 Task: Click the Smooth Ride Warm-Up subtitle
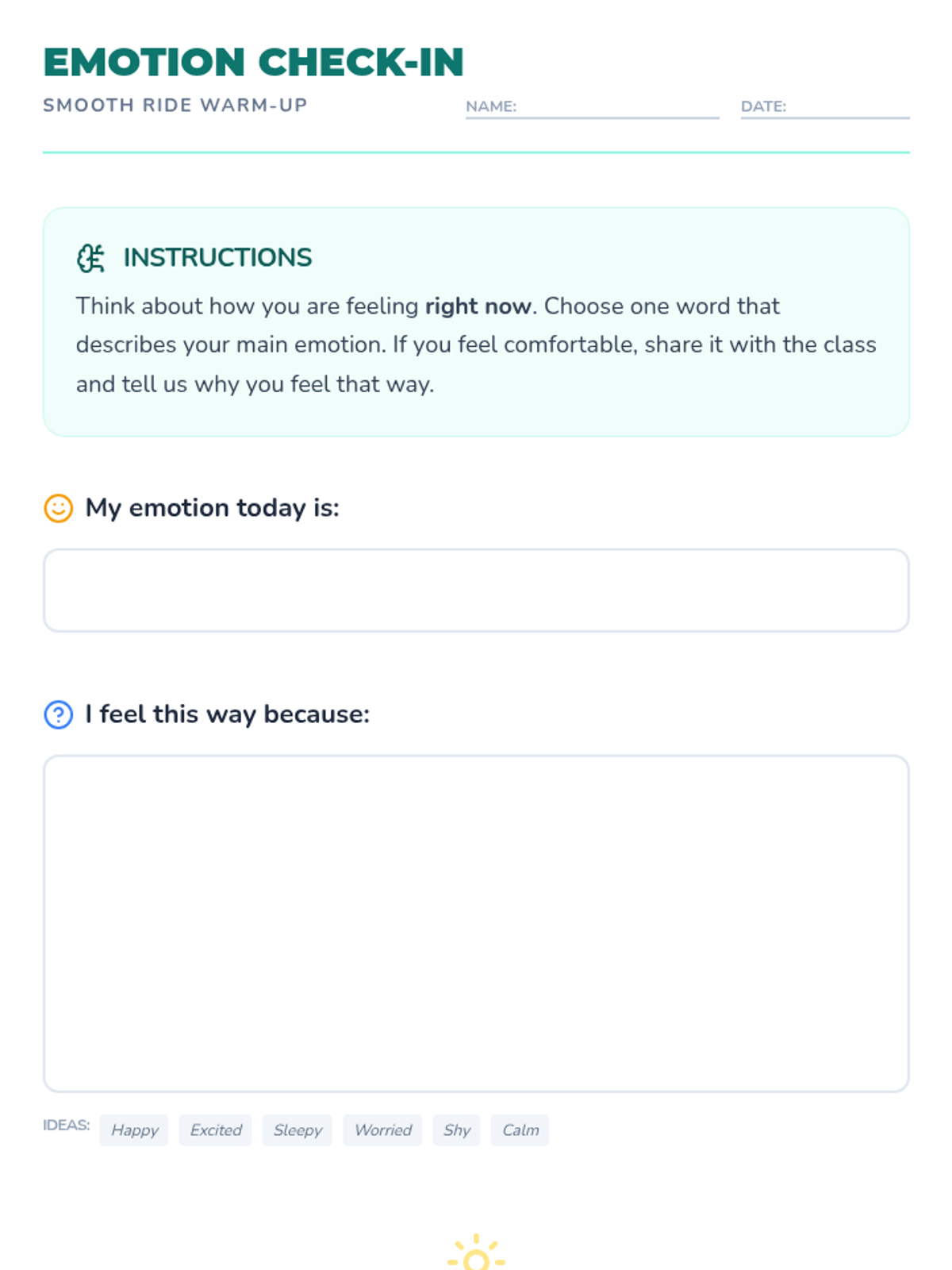click(x=175, y=106)
